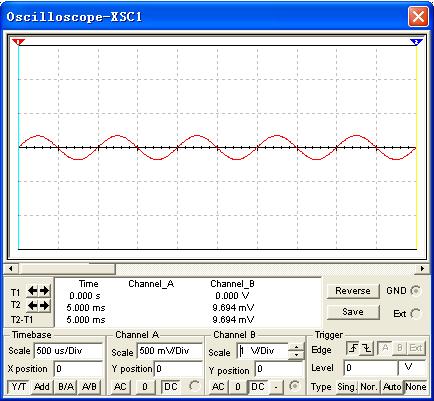Image resolution: width=434 pixels, height=401 pixels.
Task: Click the horizontal scrollbar right arrow
Action: [x=423, y=268]
